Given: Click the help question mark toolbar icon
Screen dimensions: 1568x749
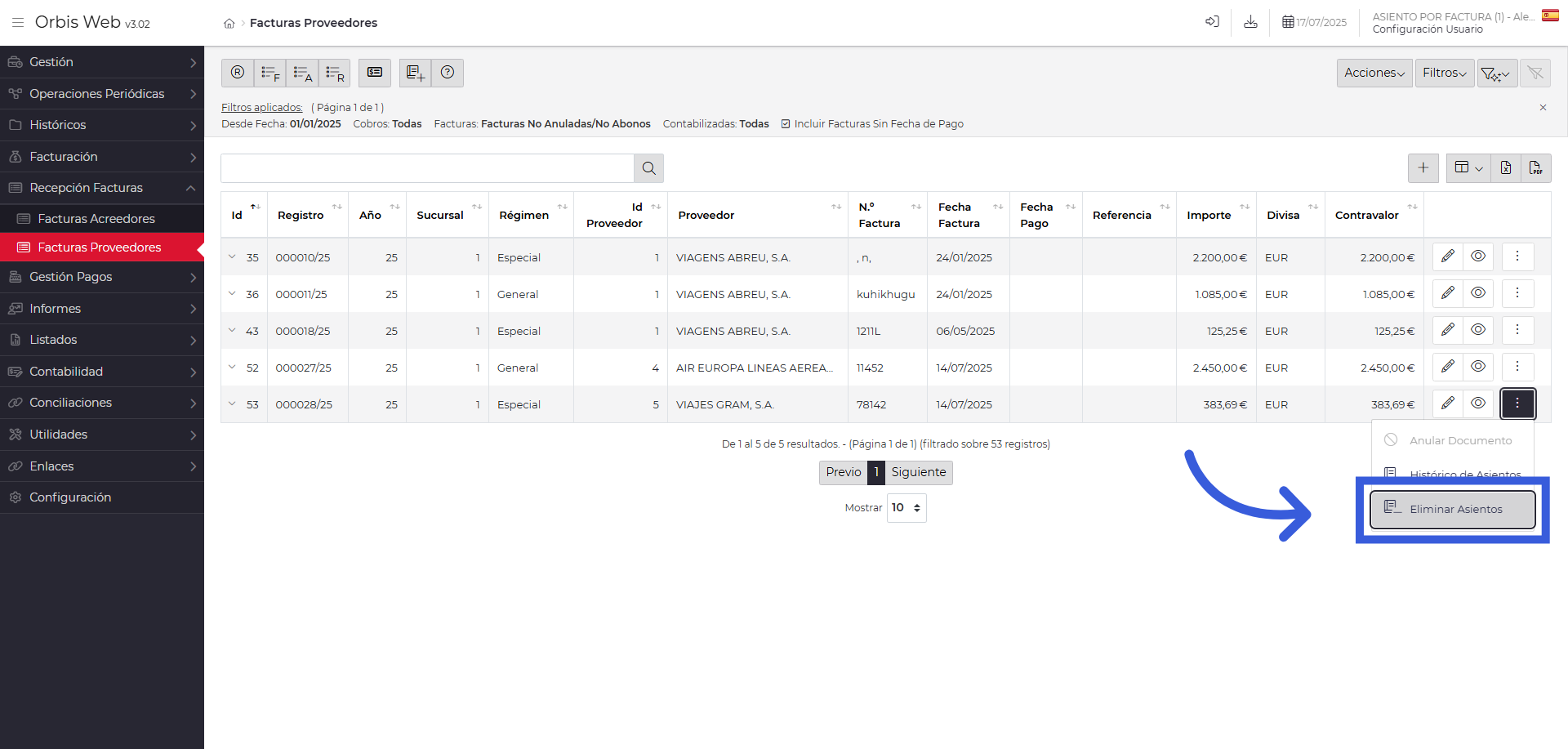Looking at the screenshot, I should 448,73.
